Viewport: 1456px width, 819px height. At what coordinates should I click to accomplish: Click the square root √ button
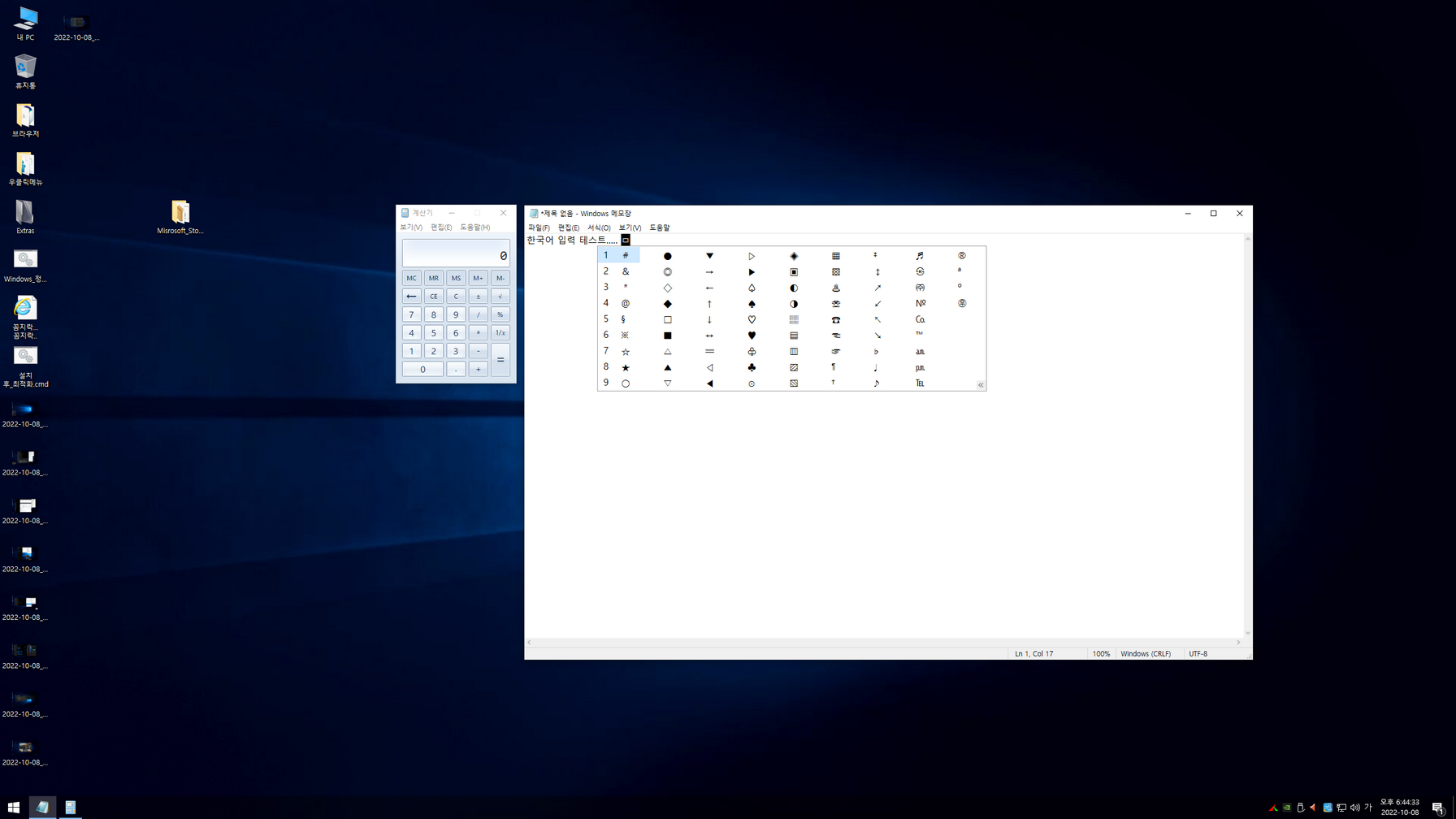coord(500,297)
